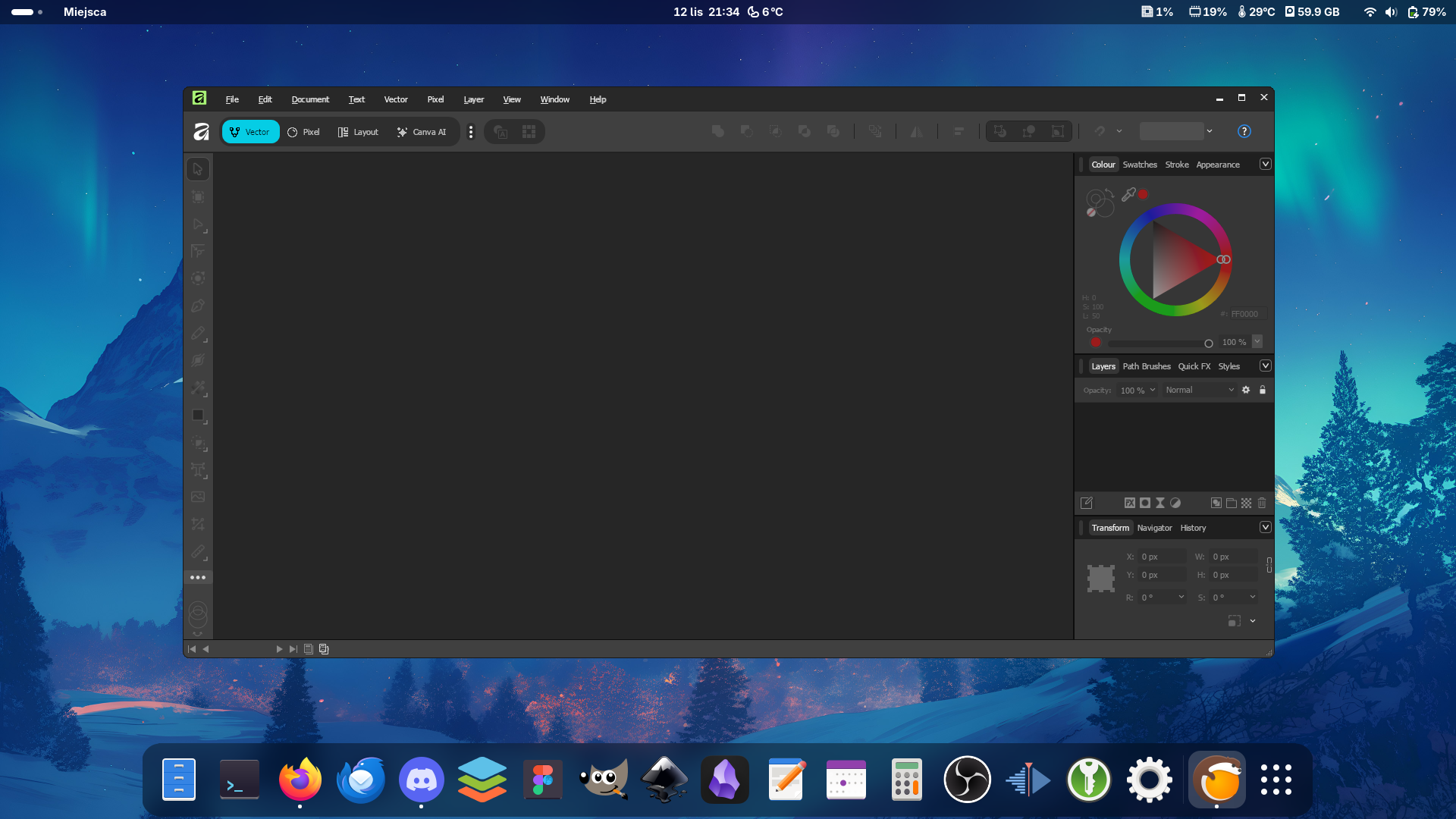
Task: Click the delete layer trash icon
Action: [x=1262, y=503]
